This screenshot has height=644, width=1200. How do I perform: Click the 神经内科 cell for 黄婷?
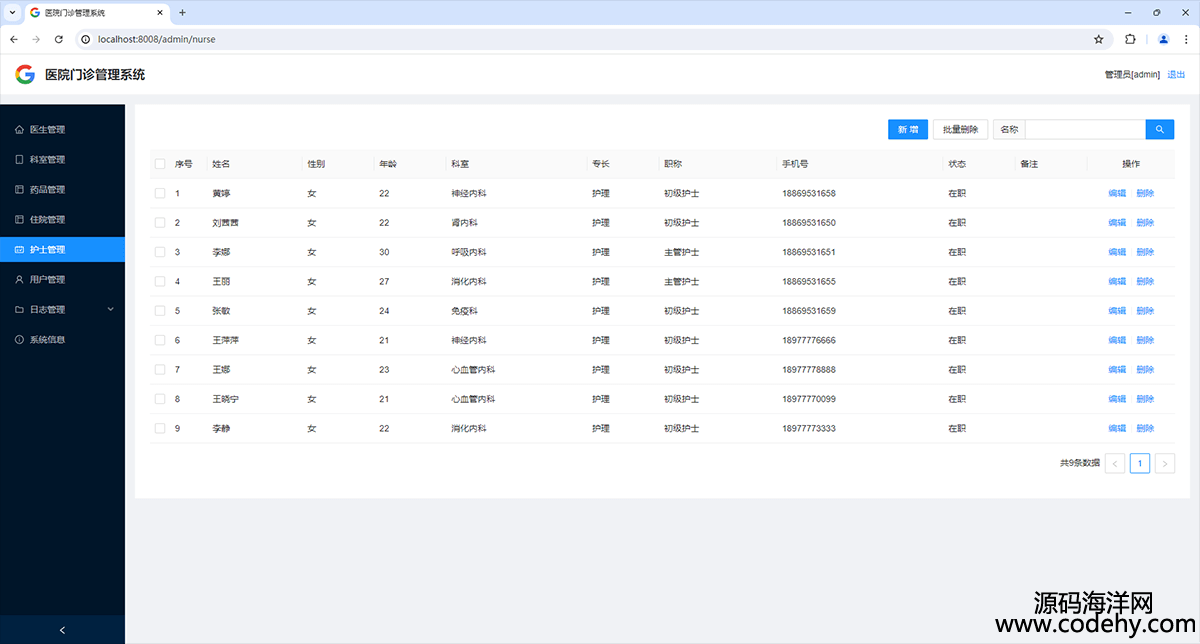coord(469,193)
